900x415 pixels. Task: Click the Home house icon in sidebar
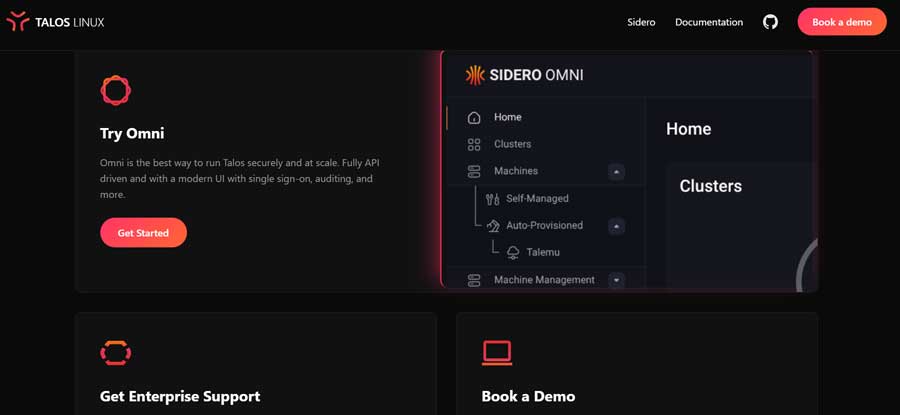(474, 118)
